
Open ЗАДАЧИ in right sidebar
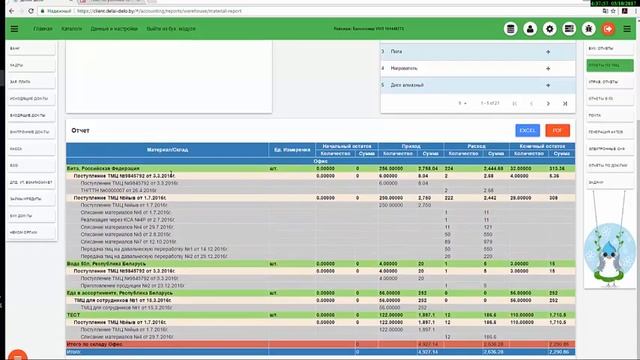[x=610, y=182]
